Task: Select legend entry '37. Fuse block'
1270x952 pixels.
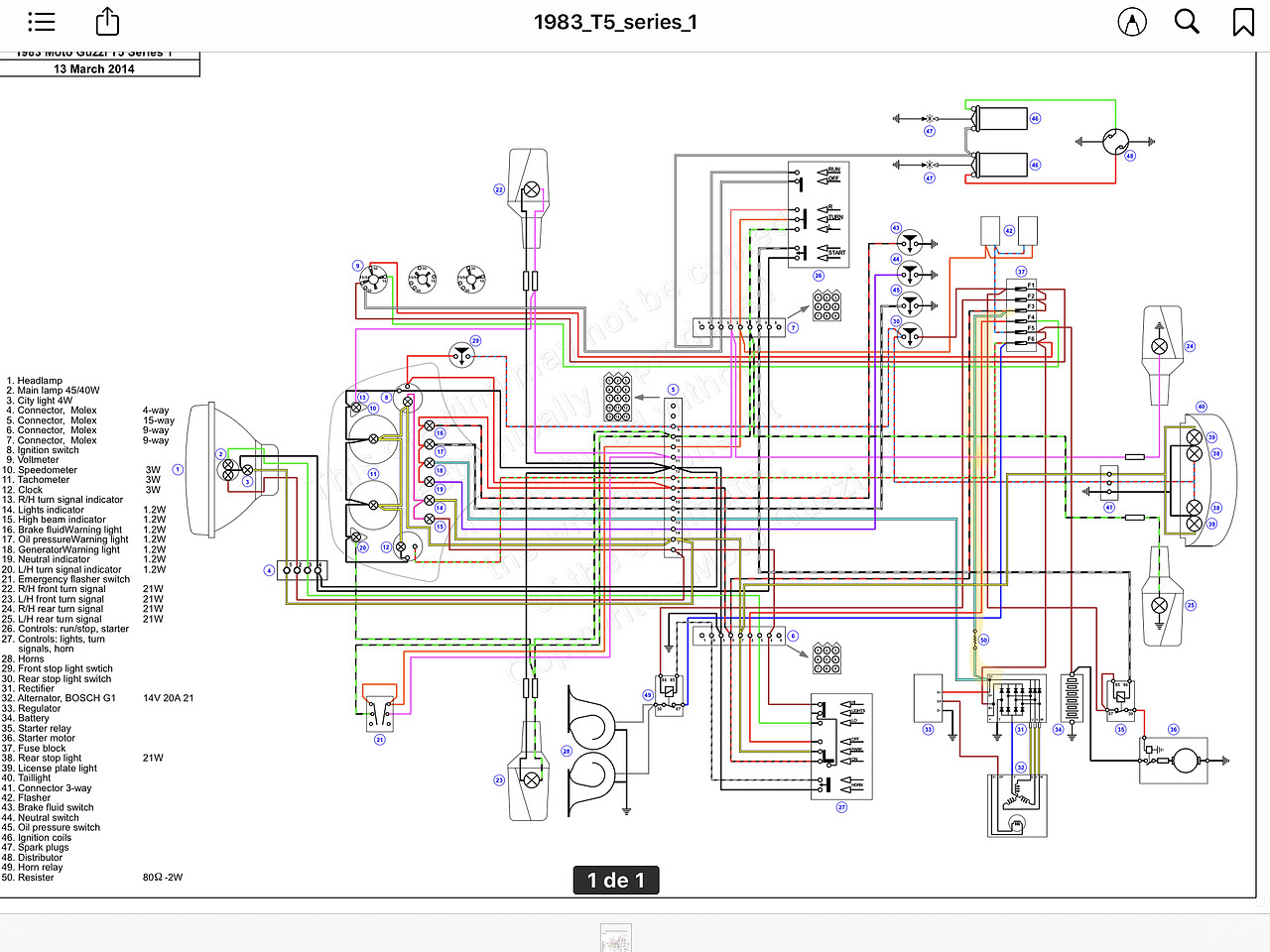Action: click(34, 748)
